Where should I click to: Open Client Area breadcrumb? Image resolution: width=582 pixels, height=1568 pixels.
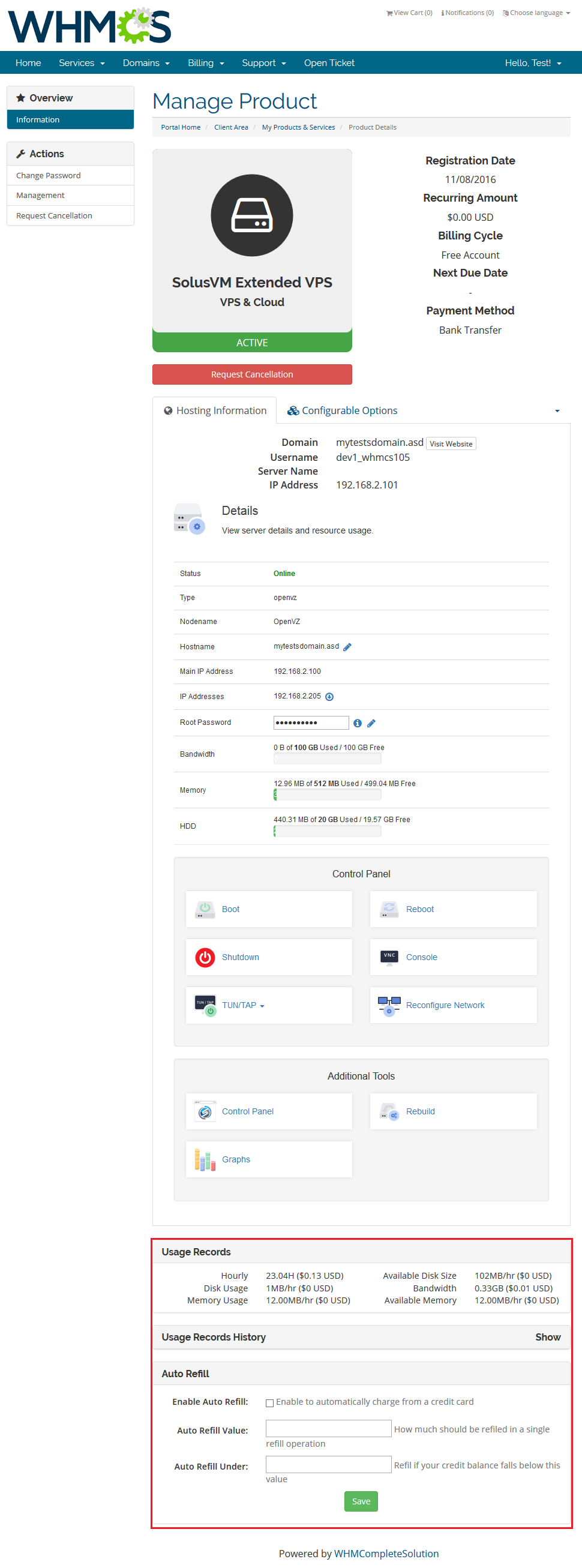coord(231,127)
